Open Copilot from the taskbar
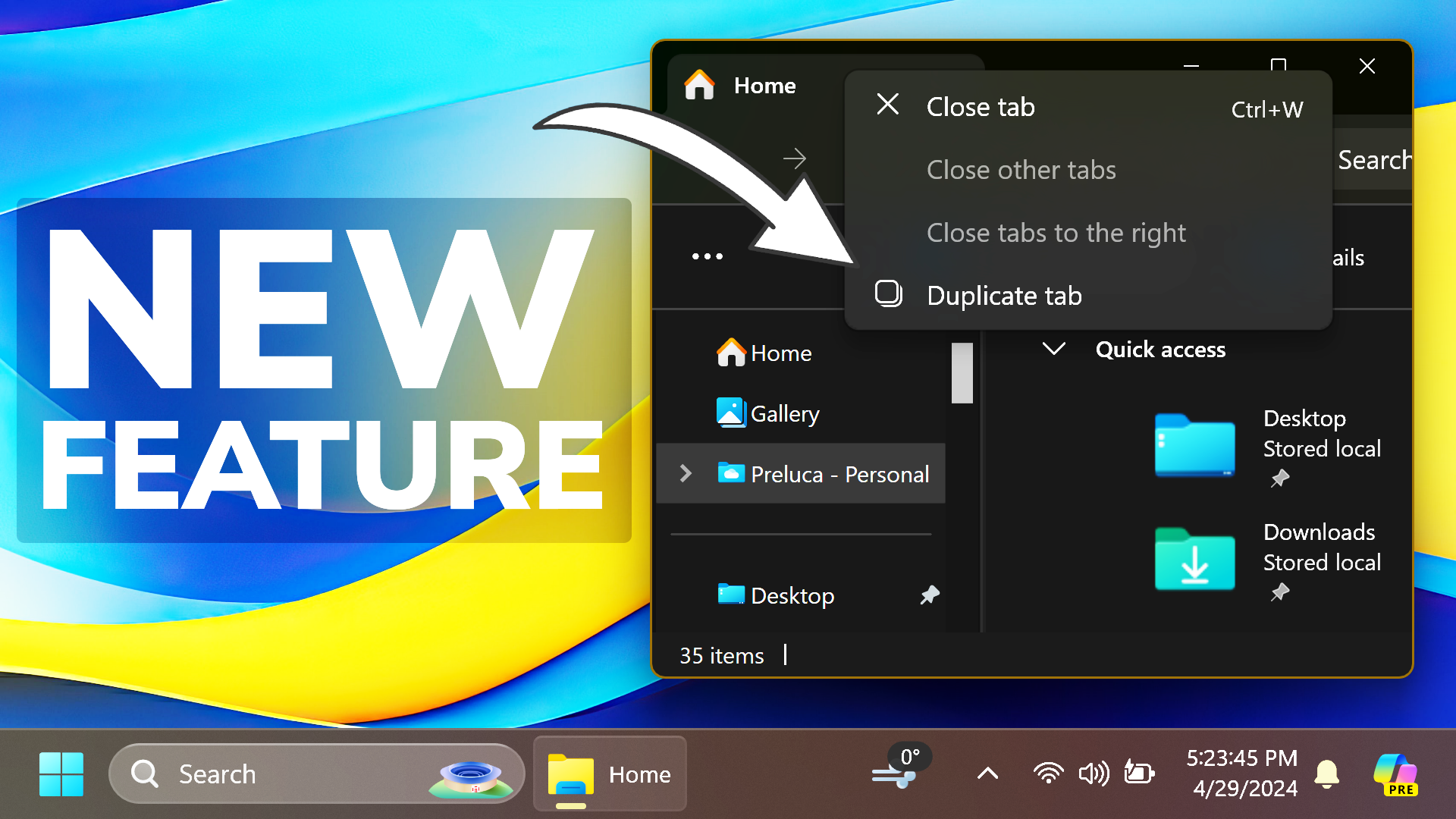 pos(1395,773)
